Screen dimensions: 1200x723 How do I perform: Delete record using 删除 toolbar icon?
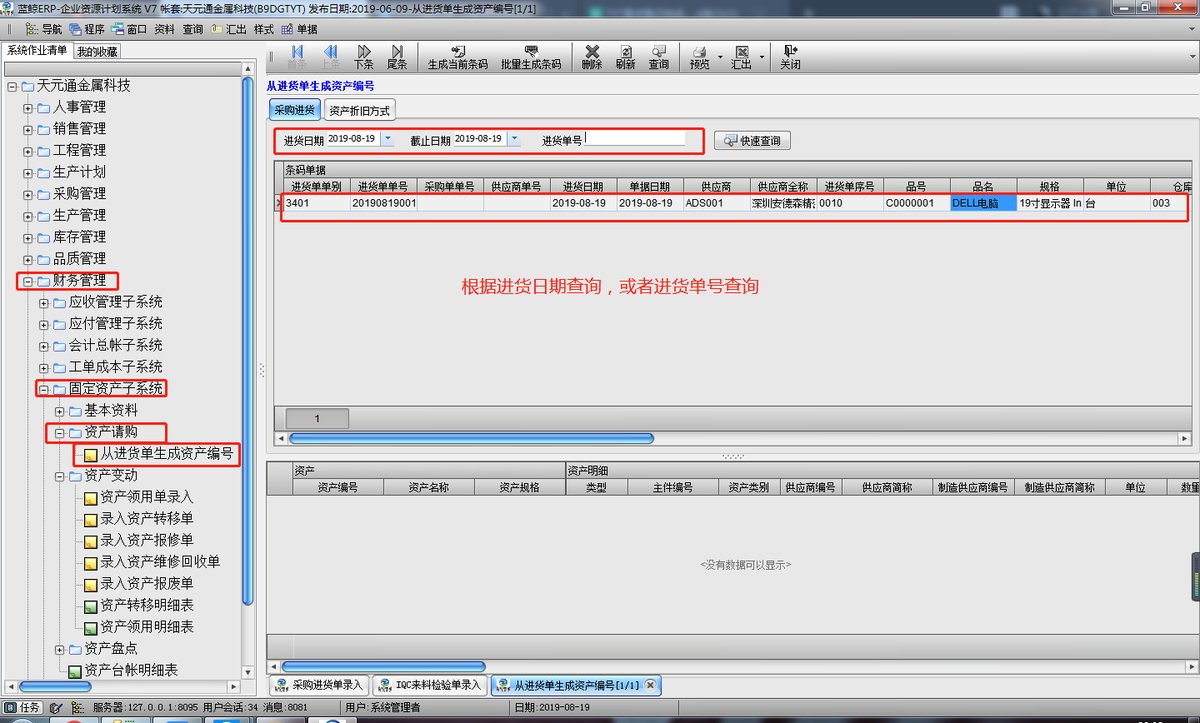click(592, 57)
